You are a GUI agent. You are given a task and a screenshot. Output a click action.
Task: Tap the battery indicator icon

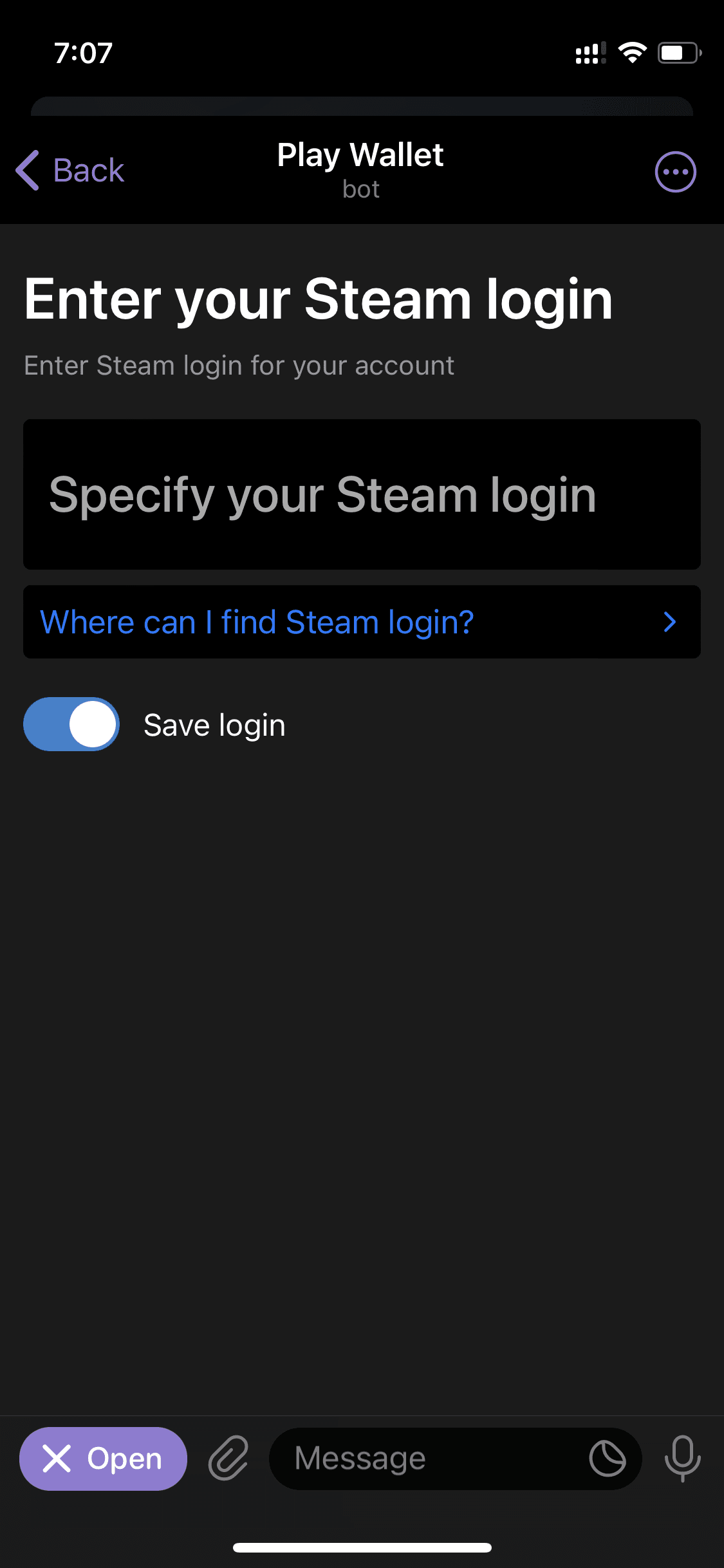pos(680,53)
